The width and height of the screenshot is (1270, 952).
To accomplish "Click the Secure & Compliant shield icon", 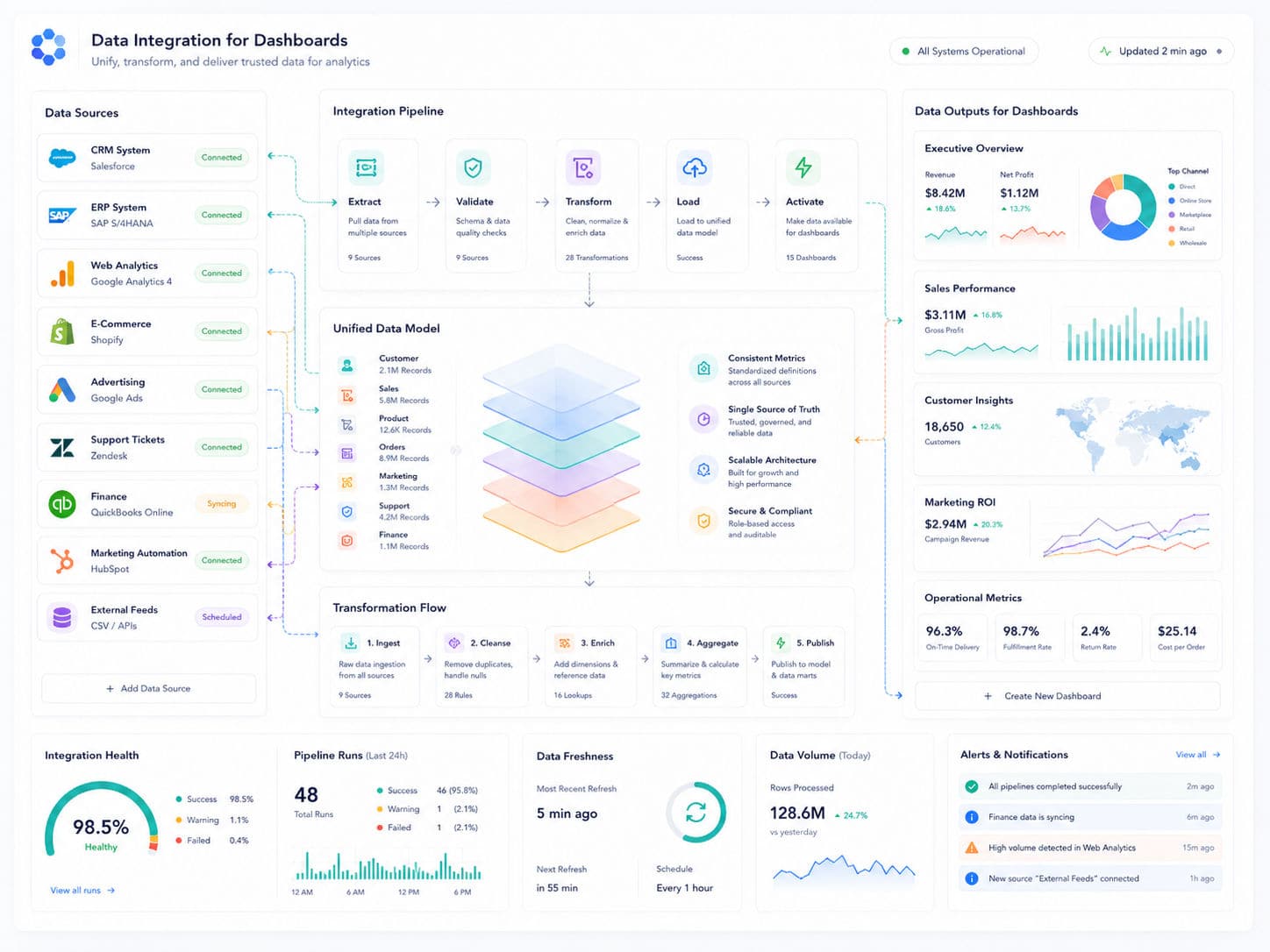I will (703, 521).
